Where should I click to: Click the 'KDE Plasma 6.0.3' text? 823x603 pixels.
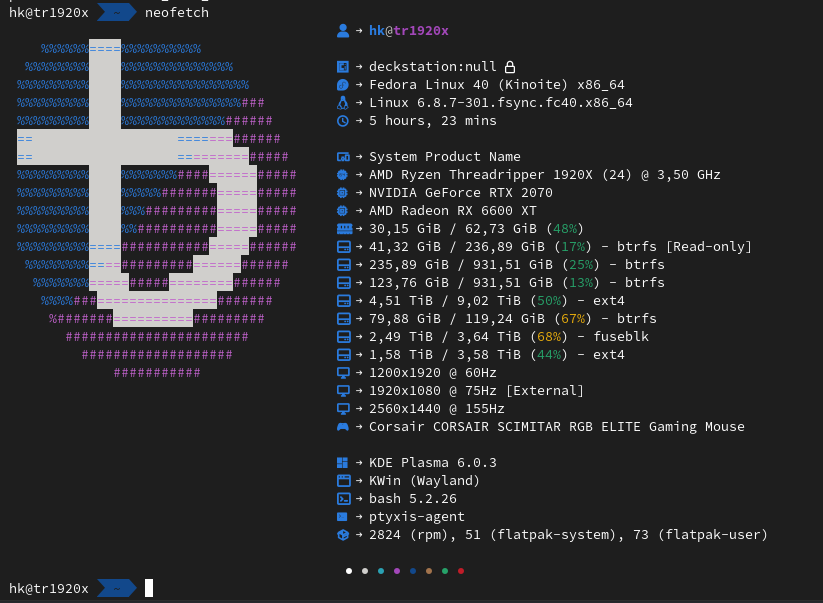[x=433, y=463]
